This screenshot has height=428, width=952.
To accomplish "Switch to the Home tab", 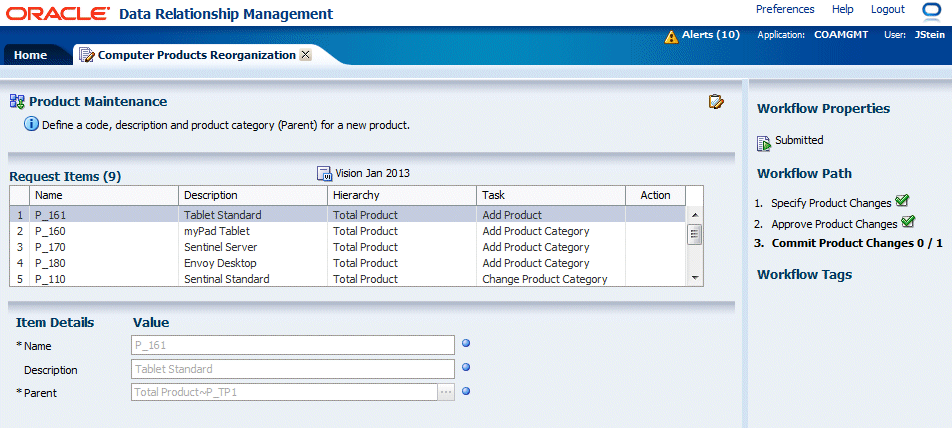I will (x=30, y=55).
